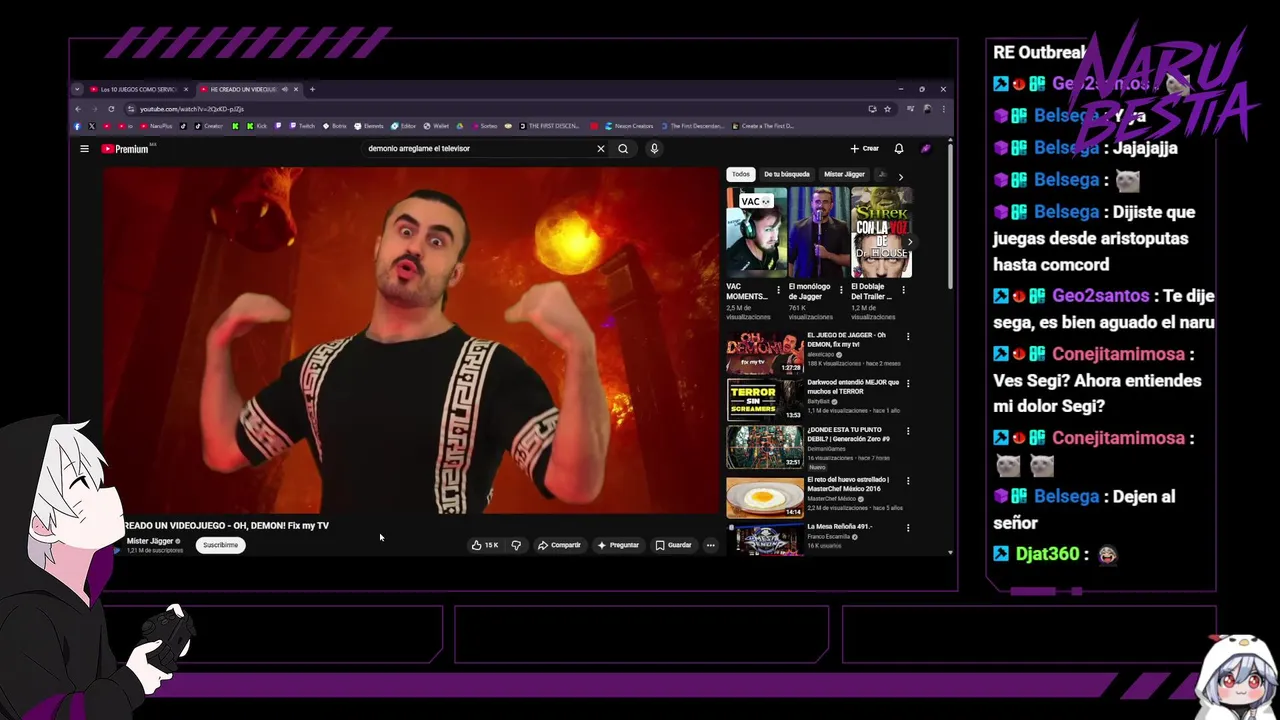Like the video with 15 K likes
This screenshot has height=720, width=1280.
point(485,545)
